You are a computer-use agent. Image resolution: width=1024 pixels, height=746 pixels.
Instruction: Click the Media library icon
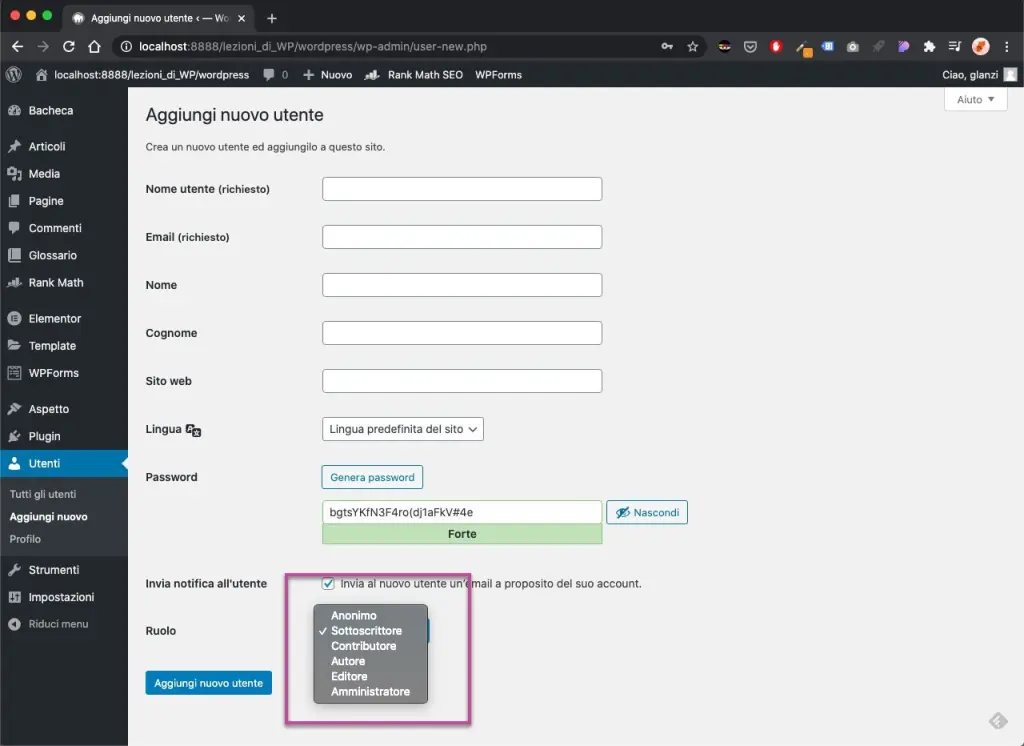[14, 174]
